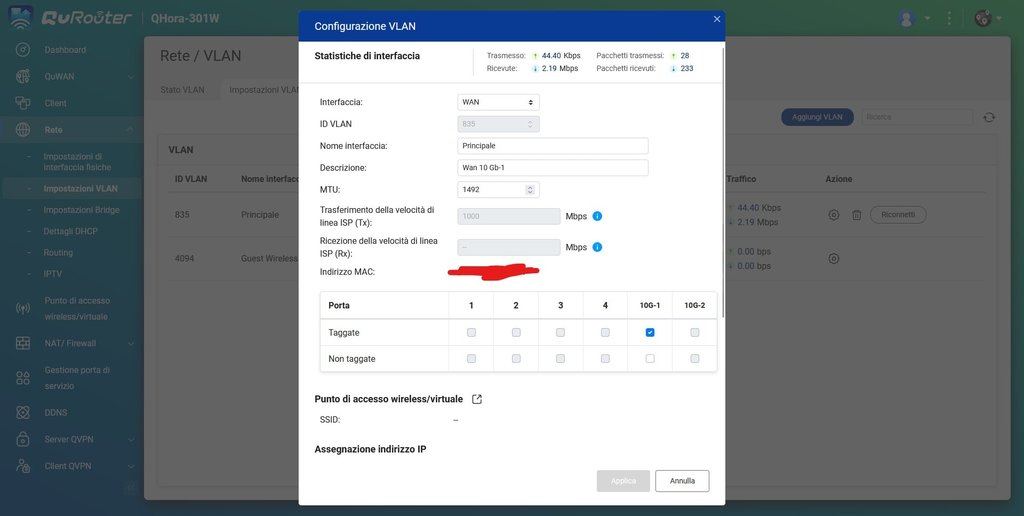This screenshot has width=1024, height=516.
Task: Open the Routing menu item
Action: click(58, 252)
